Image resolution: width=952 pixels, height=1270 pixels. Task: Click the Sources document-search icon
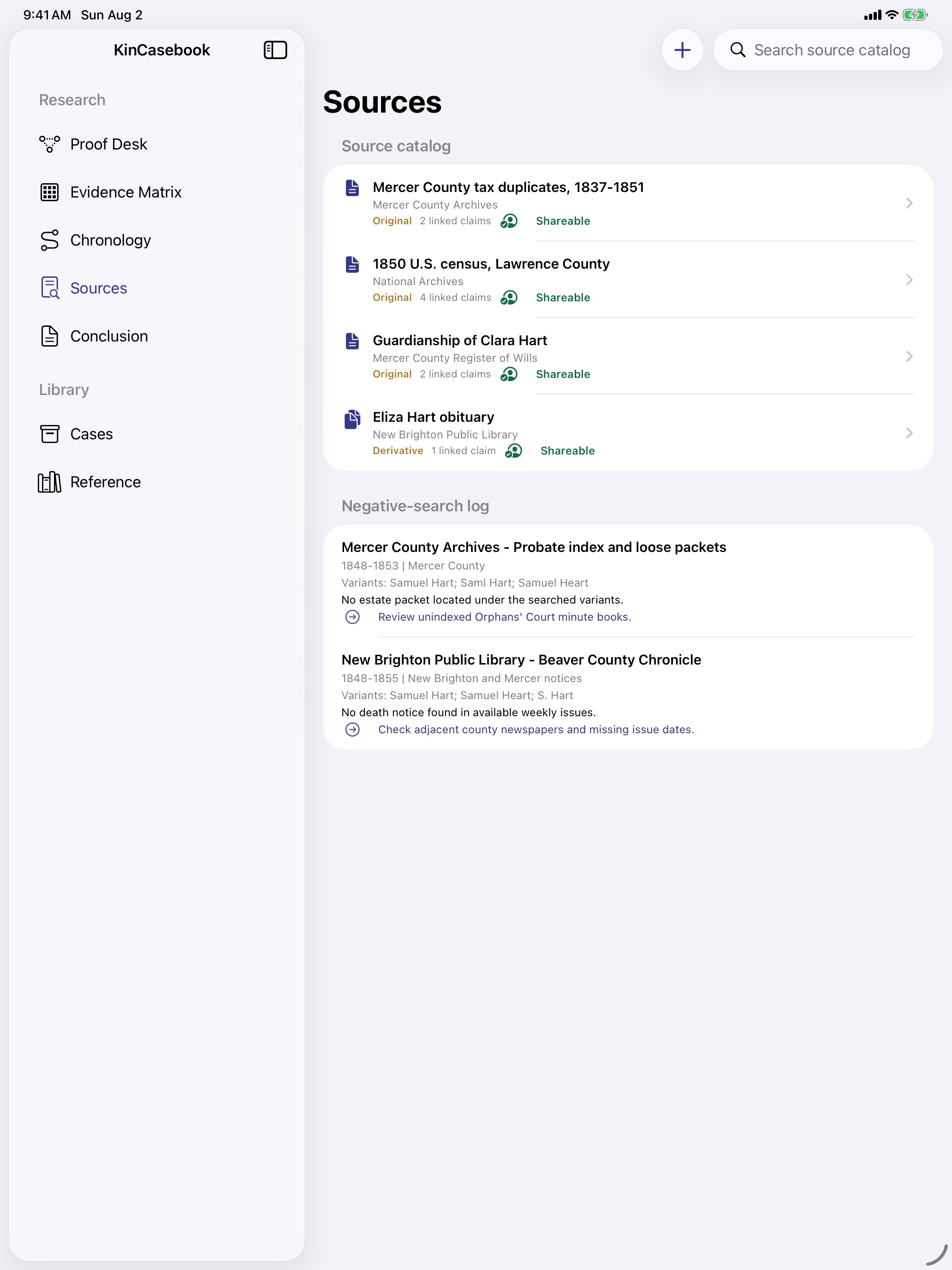[x=49, y=288]
